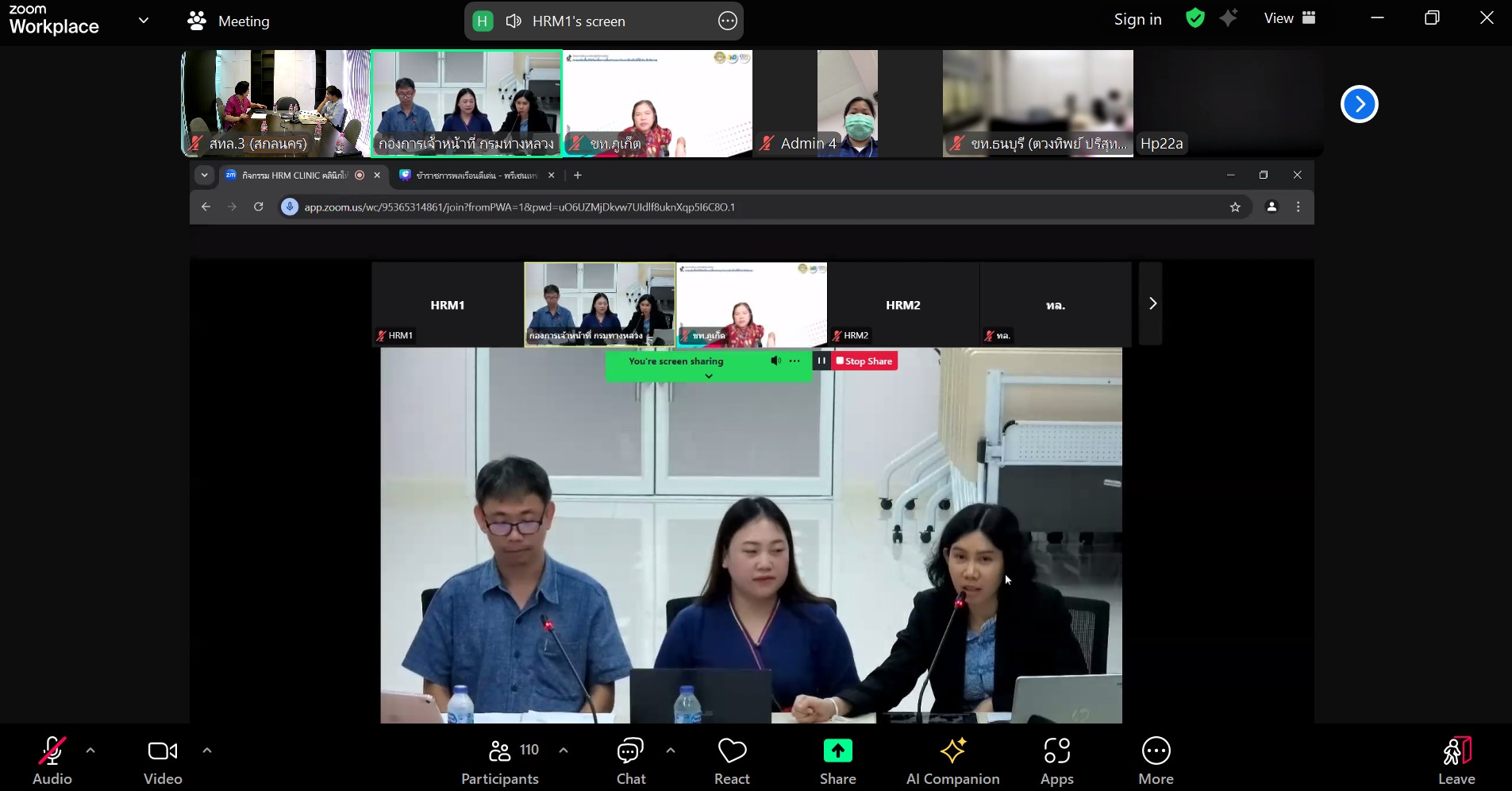Open the More options menu
This screenshot has height=791, width=1512.
[x=1156, y=760]
